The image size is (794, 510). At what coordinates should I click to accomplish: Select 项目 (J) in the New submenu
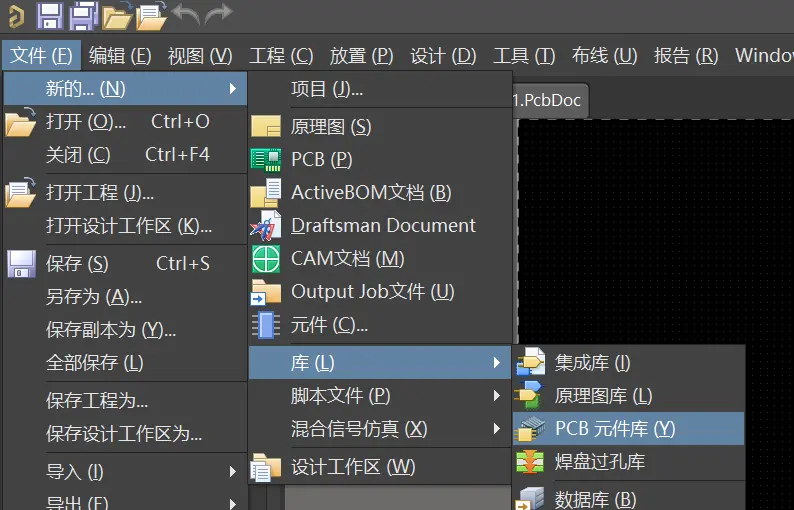click(380, 89)
